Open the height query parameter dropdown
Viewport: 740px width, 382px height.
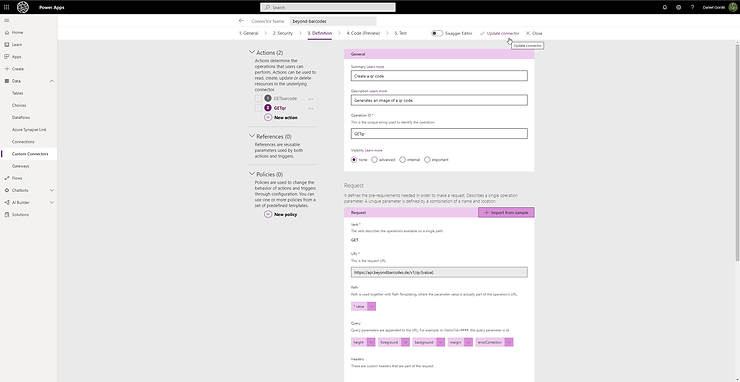(x=371, y=342)
